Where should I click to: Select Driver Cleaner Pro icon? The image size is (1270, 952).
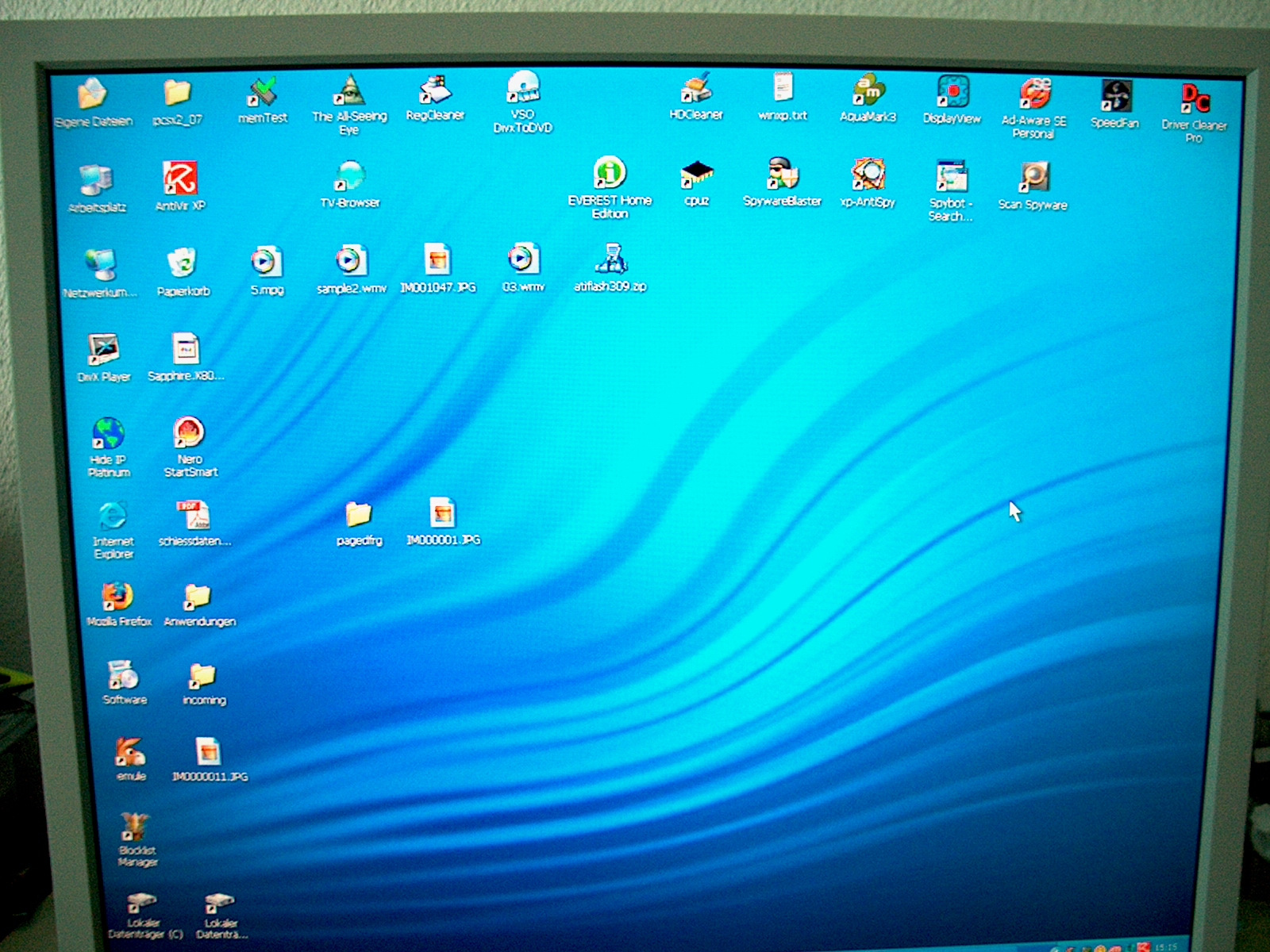click(x=1194, y=100)
